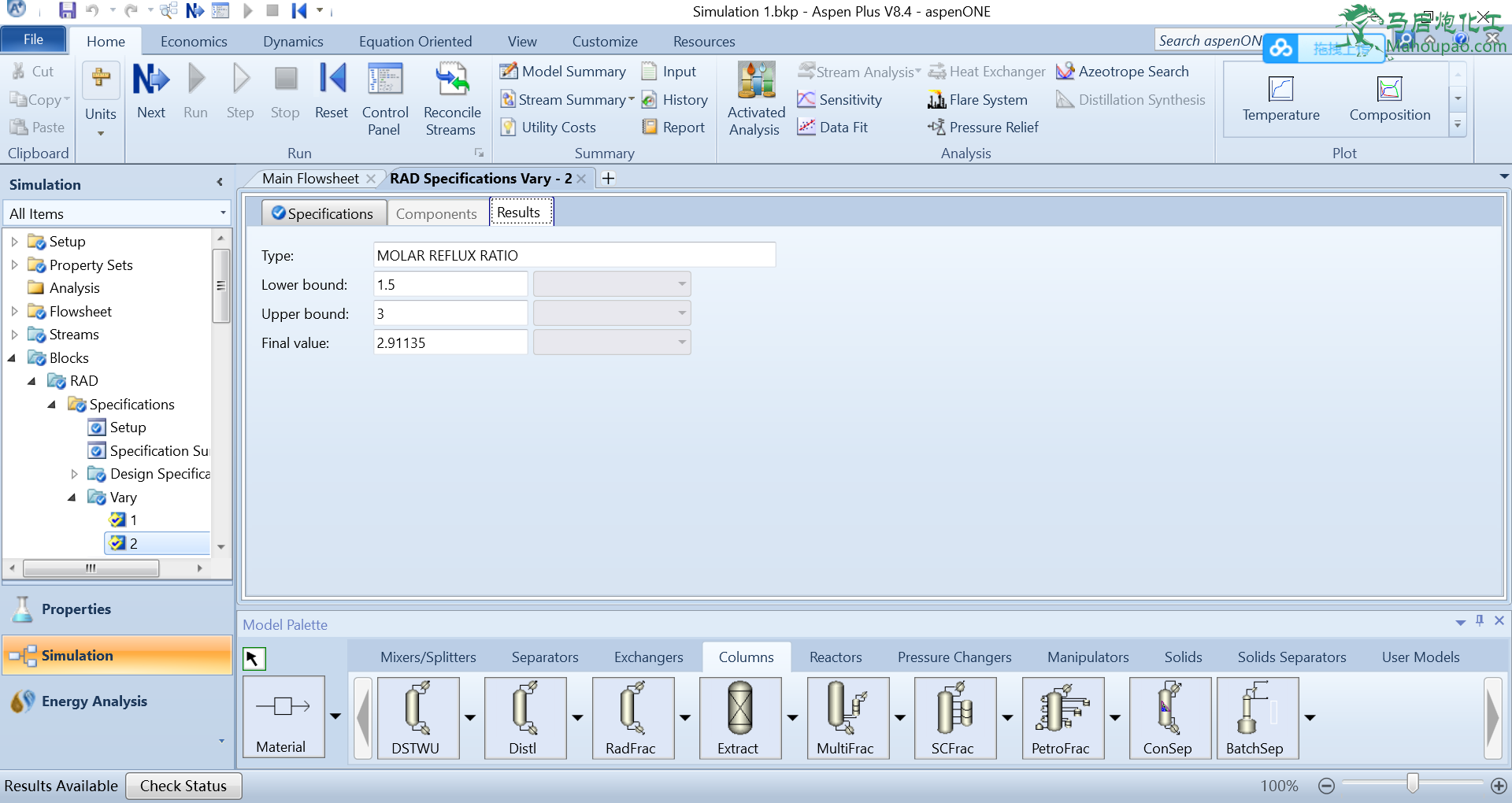1512x803 pixels.
Task: Switch to the Economics ribbon tab
Action: (194, 42)
